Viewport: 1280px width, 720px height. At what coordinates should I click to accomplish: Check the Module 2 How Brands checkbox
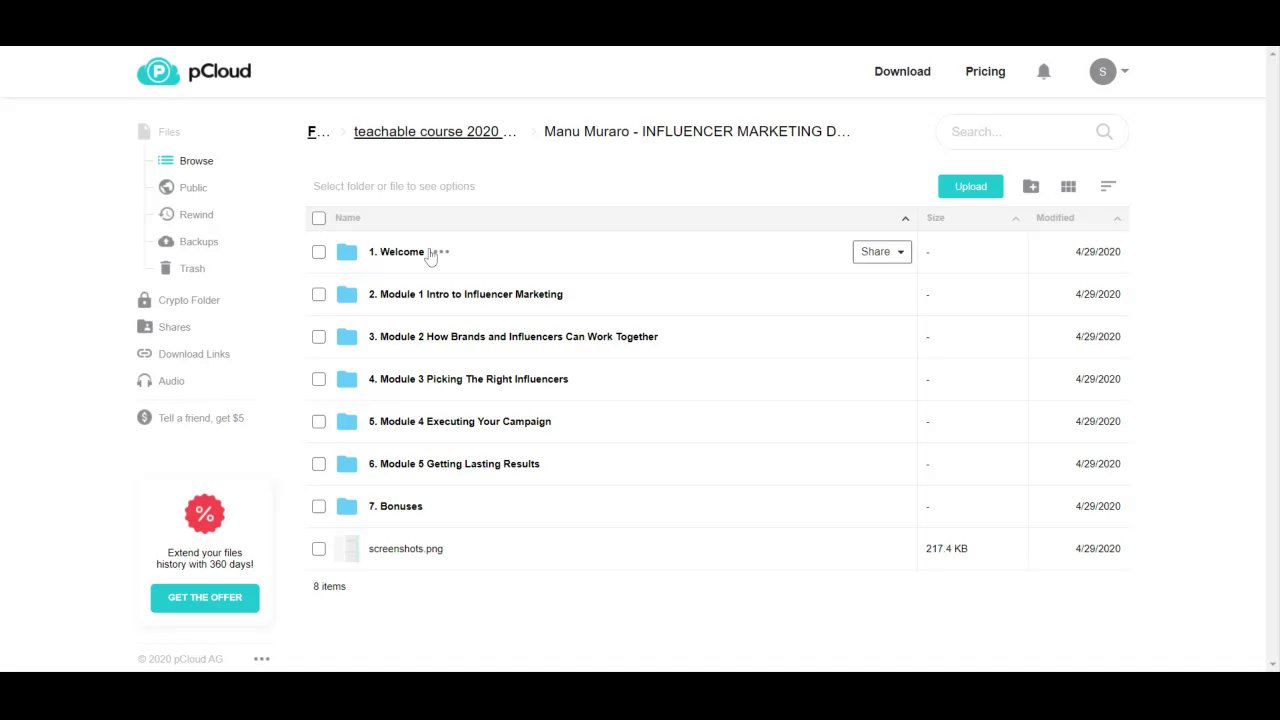(x=319, y=337)
